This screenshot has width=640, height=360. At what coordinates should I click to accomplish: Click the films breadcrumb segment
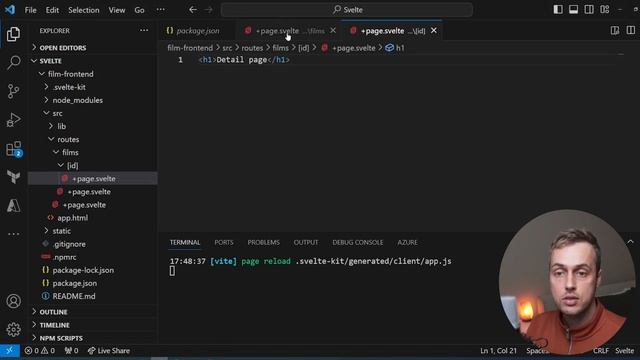pos(280,48)
